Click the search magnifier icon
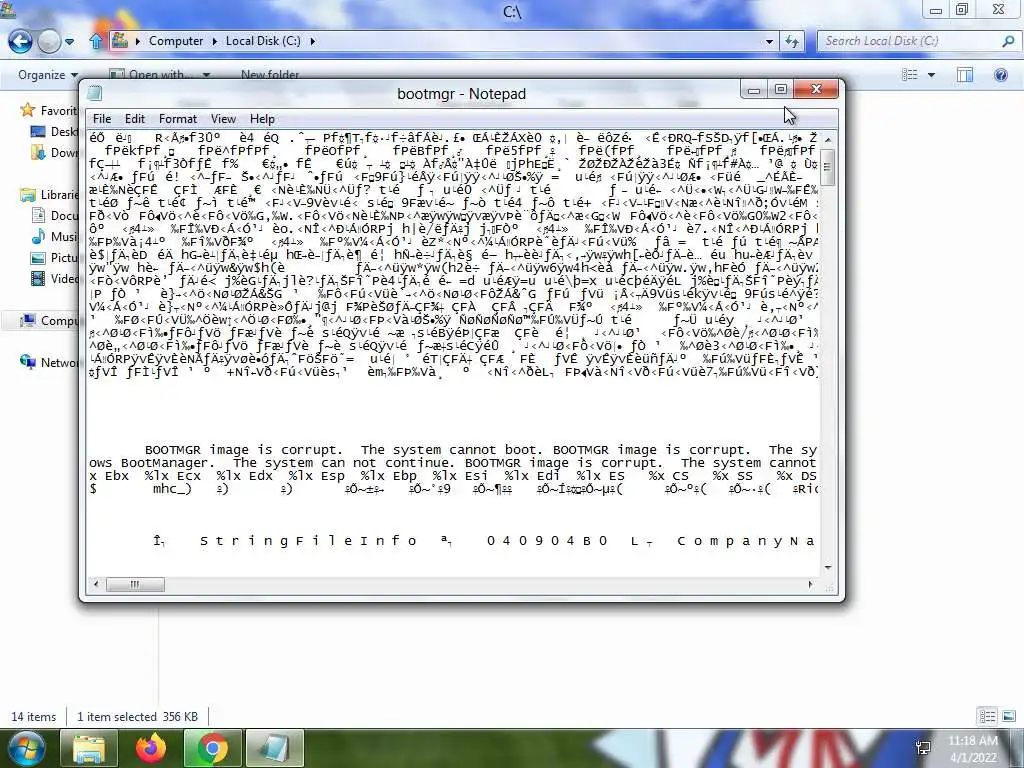The image size is (1024, 768). [x=1008, y=41]
